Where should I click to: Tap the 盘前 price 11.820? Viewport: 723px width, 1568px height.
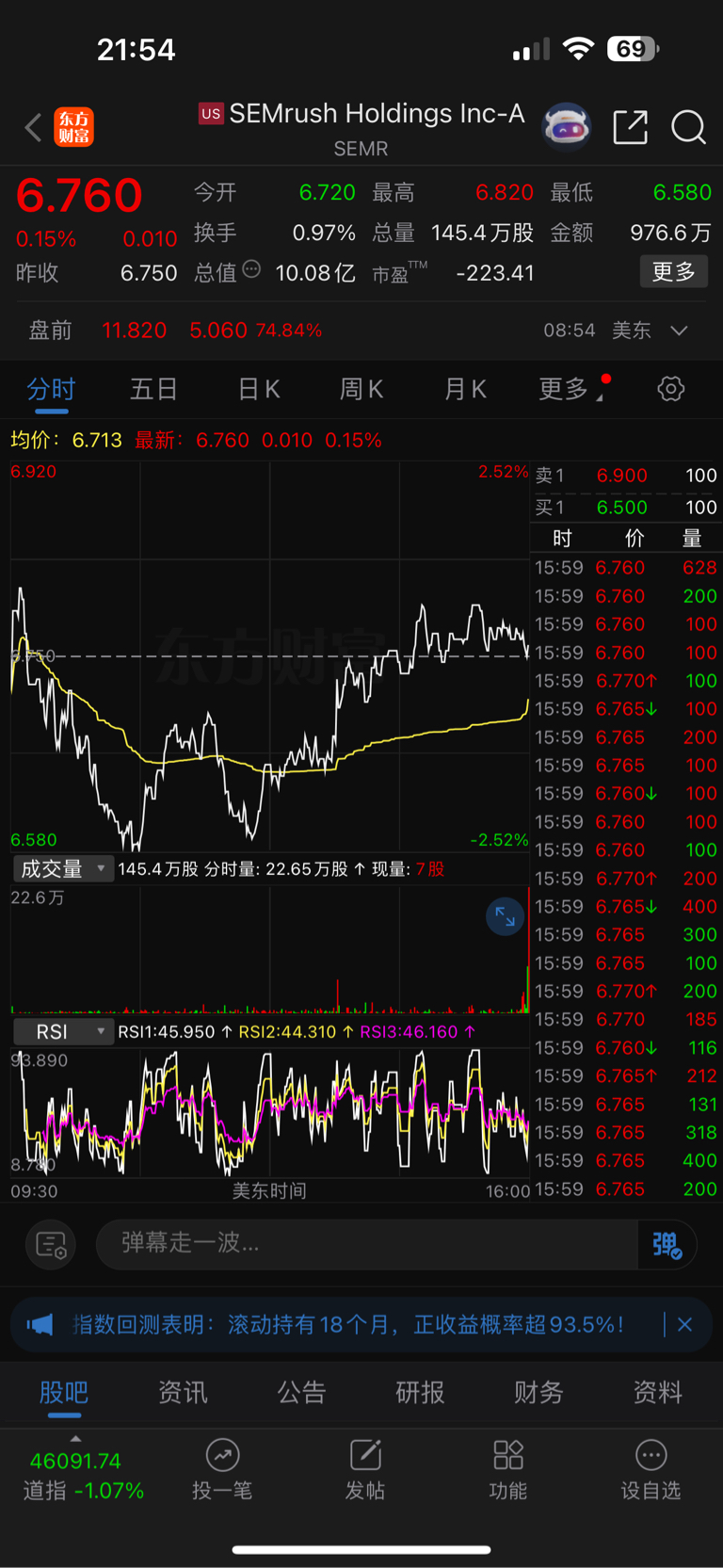click(x=134, y=331)
